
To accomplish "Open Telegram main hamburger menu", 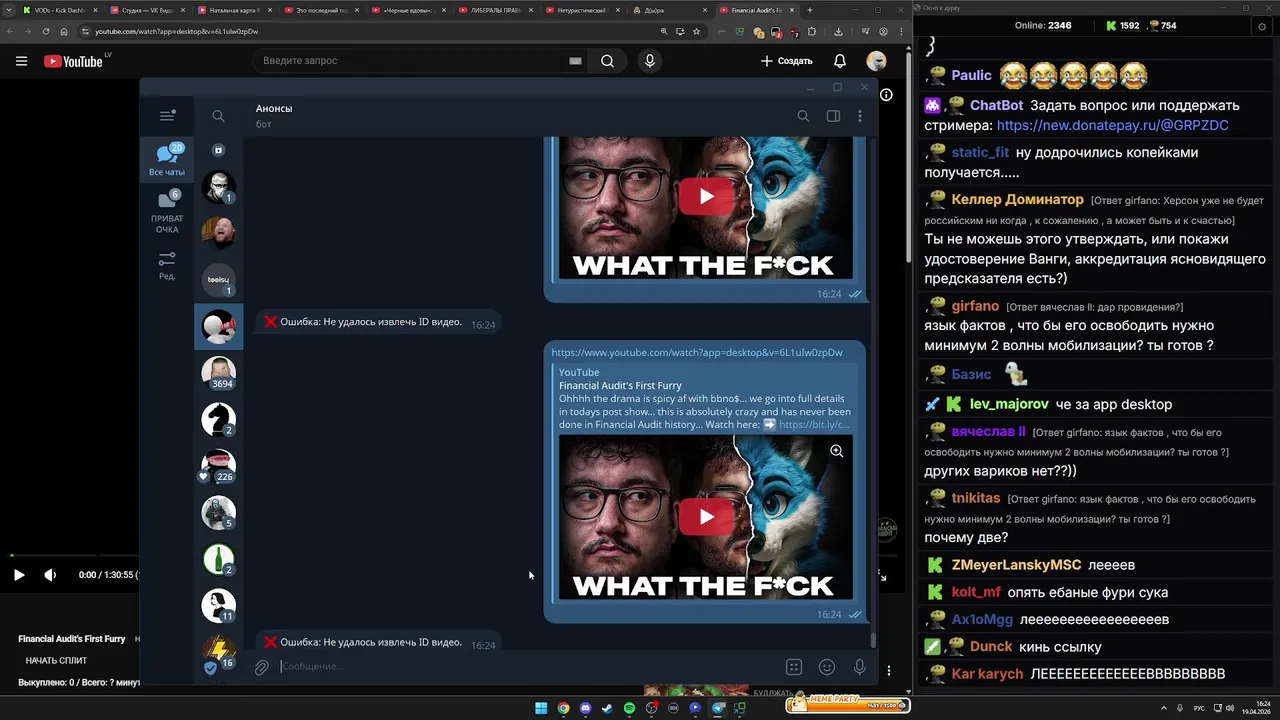I will tap(167, 116).
